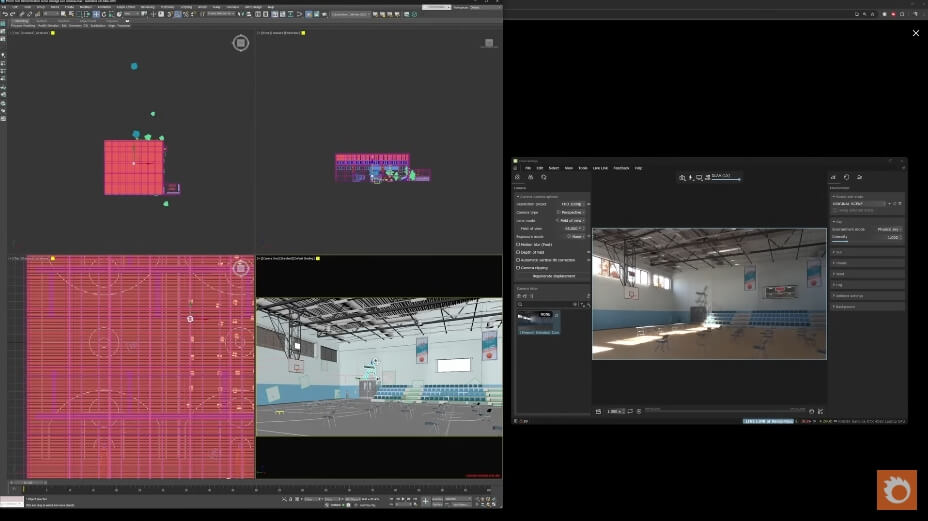This screenshot has height=521, width=928.
Task: Click the ViewCube in the bottom-left viewport
Action: point(240,268)
